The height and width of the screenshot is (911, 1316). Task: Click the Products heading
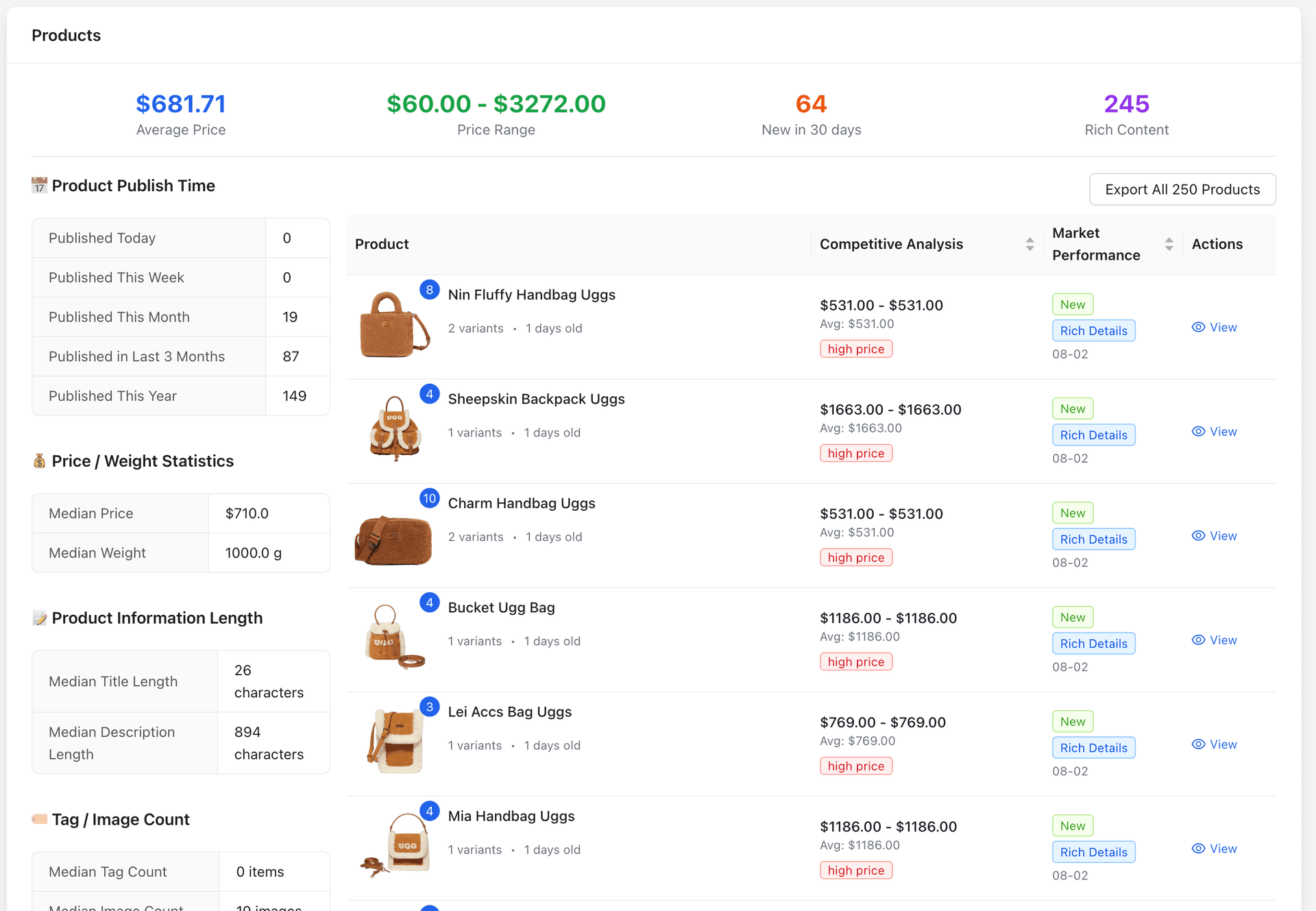click(x=66, y=35)
